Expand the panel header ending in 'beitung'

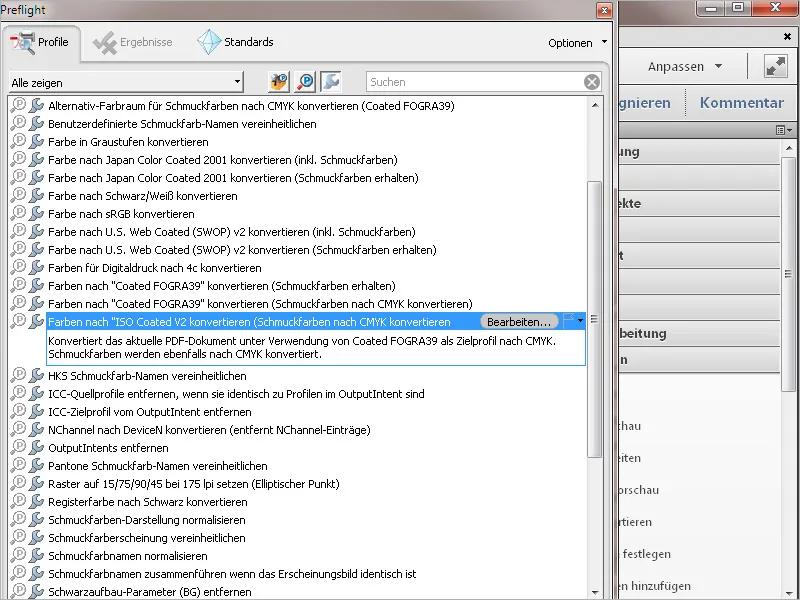(x=699, y=334)
